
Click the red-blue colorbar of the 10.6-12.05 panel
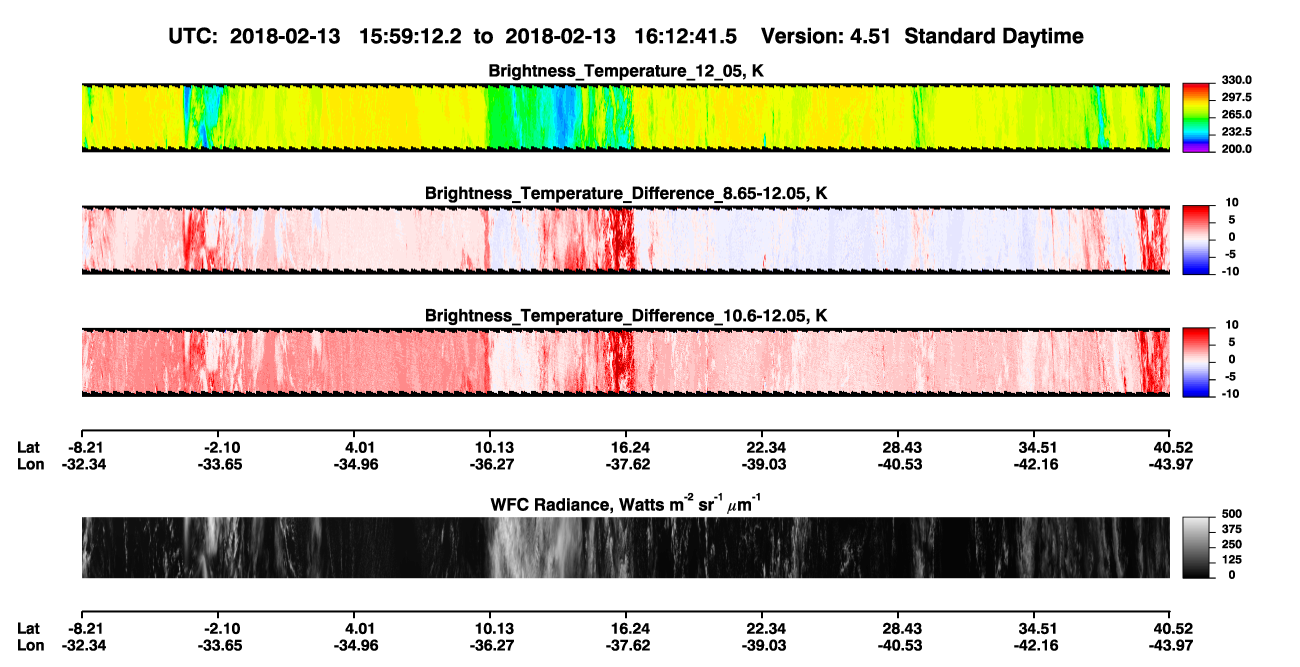1197,361
